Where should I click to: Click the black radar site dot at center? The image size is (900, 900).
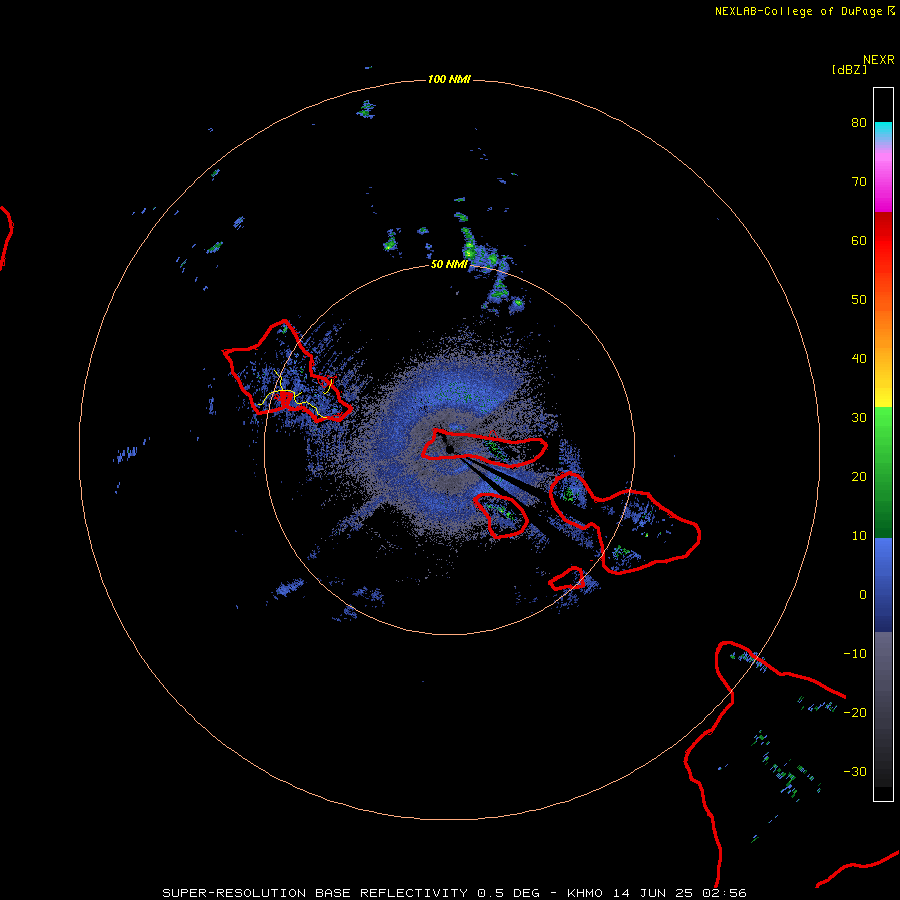[450, 449]
